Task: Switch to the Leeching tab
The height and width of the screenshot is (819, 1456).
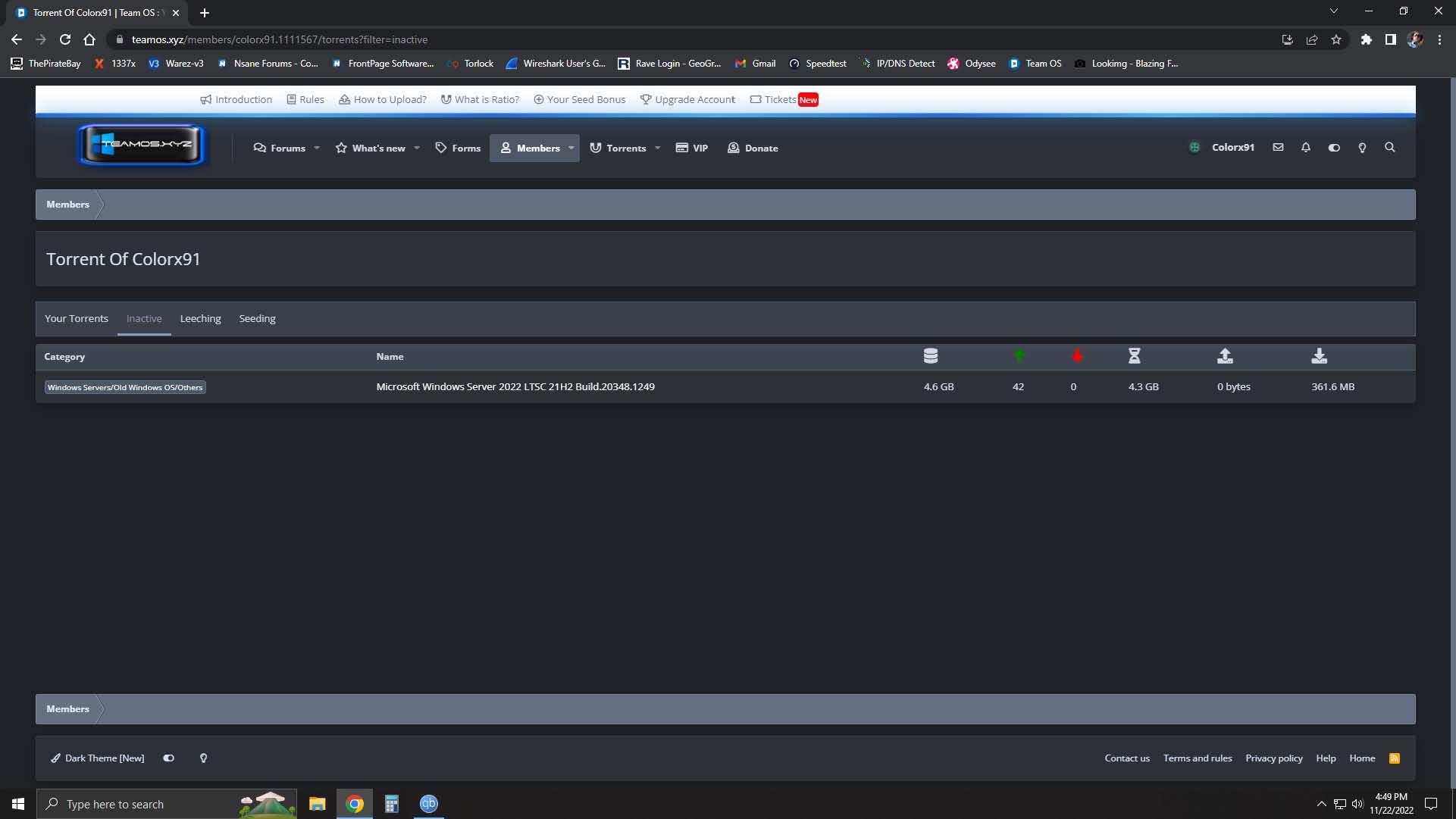Action: point(200,319)
